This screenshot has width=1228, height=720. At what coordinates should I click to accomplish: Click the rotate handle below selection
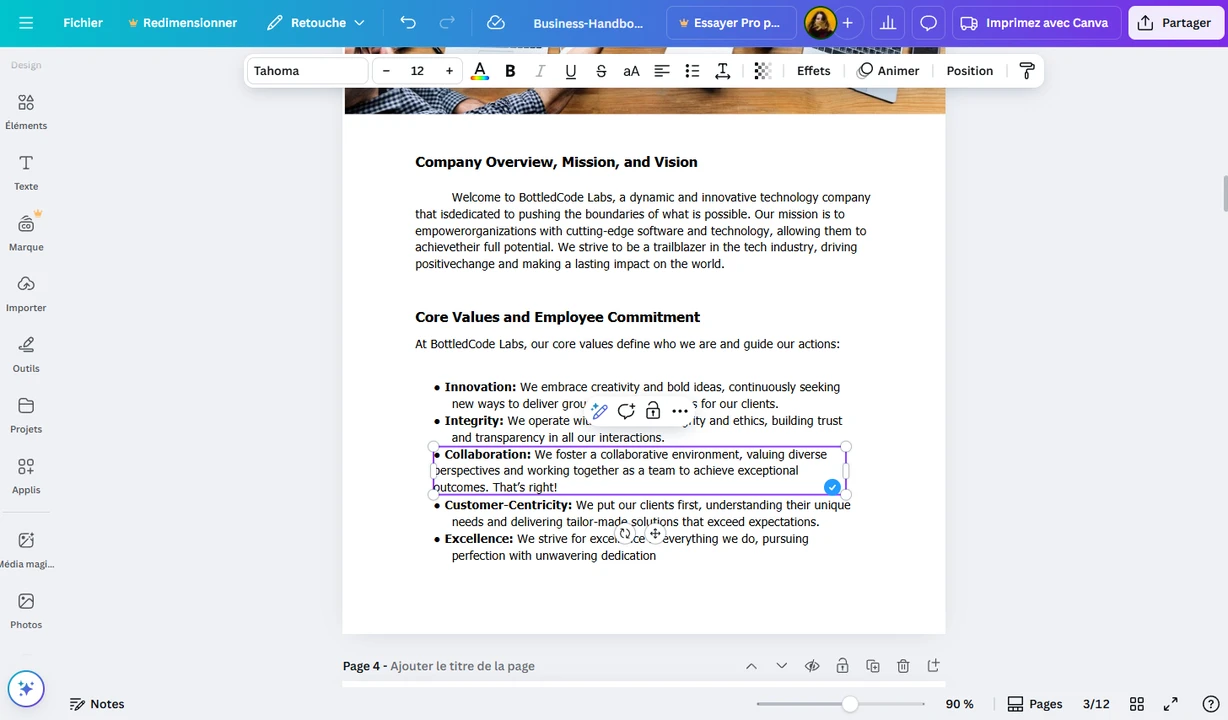tap(625, 534)
